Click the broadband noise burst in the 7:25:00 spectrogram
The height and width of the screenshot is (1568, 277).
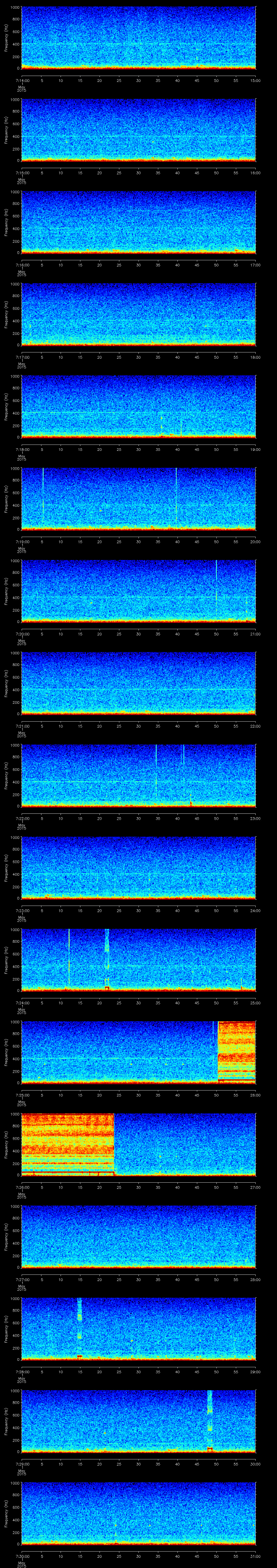[236, 1051]
